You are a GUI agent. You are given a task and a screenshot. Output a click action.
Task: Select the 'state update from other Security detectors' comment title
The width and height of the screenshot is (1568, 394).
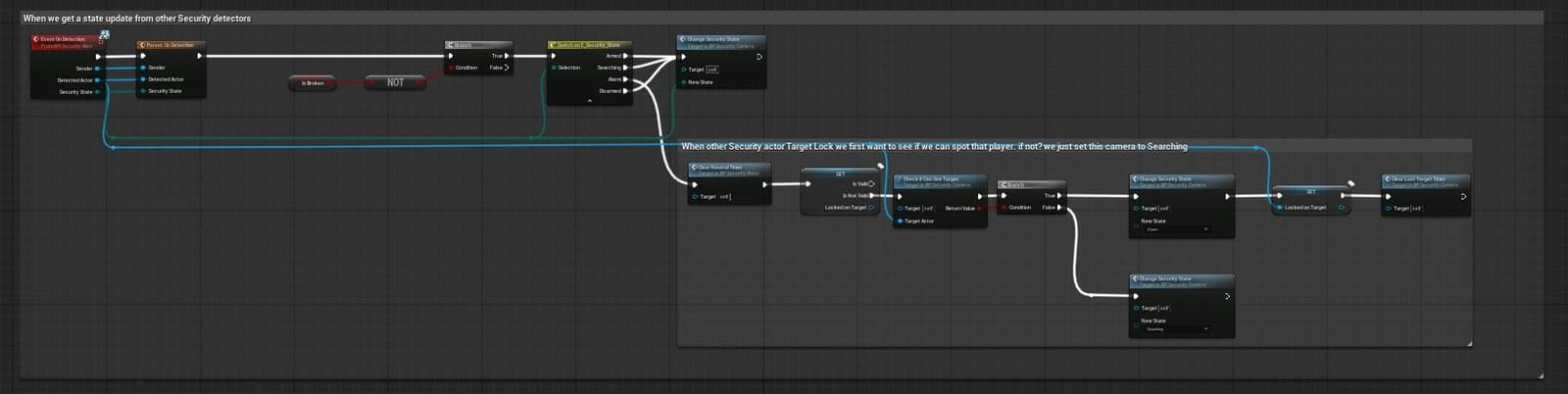[137, 19]
